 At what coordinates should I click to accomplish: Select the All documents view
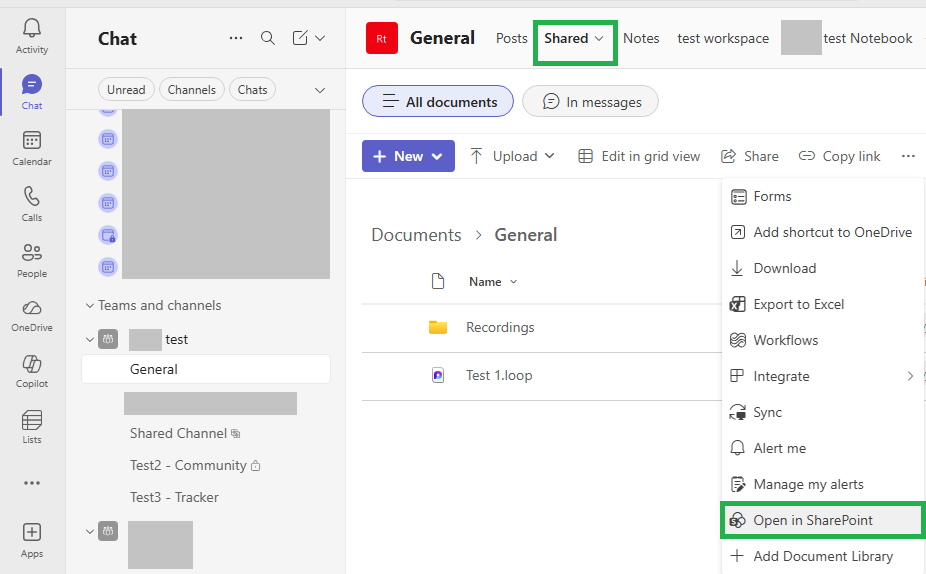[438, 102]
